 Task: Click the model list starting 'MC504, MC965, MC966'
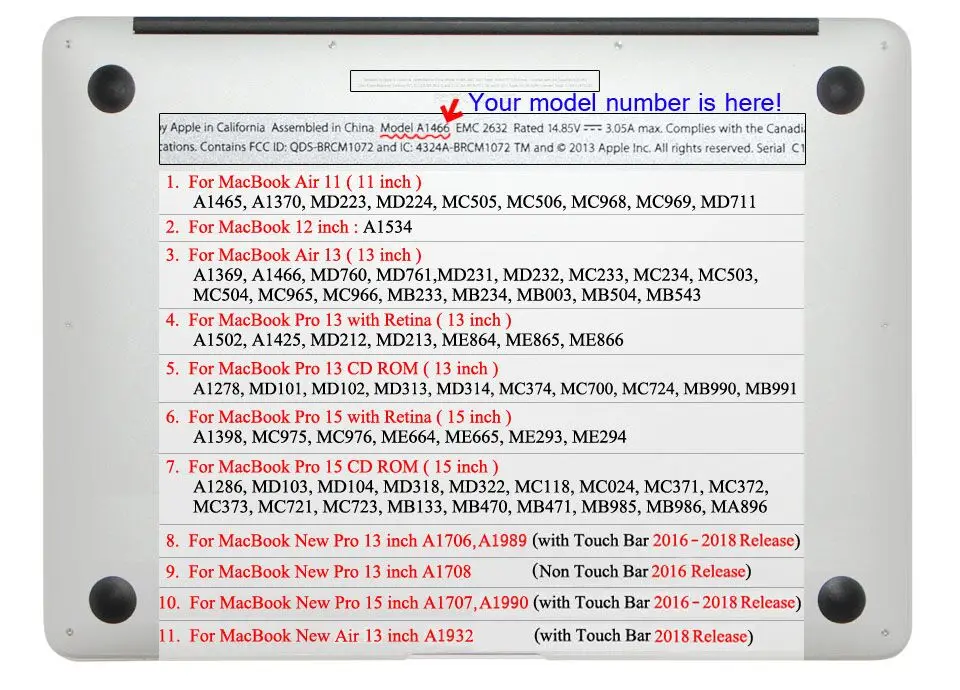tap(447, 295)
